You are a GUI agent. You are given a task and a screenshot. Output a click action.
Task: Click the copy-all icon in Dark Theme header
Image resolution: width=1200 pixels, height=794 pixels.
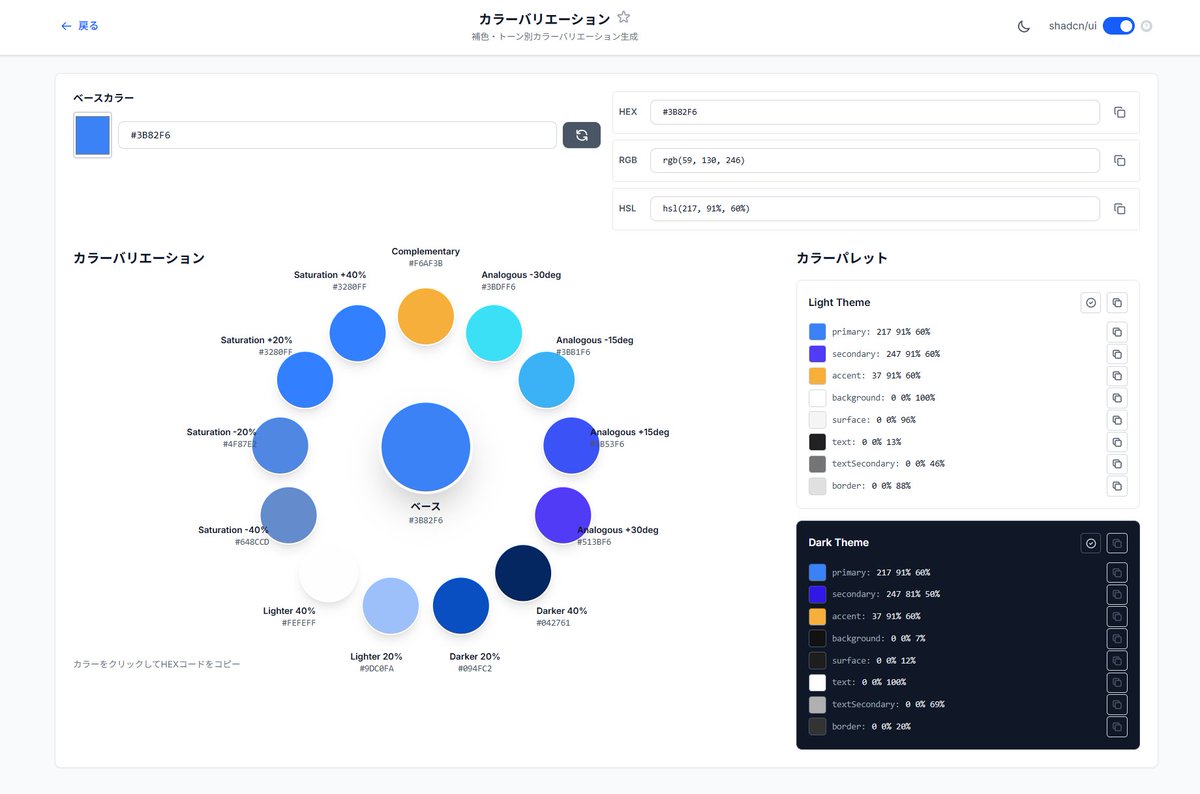click(1117, 542)
